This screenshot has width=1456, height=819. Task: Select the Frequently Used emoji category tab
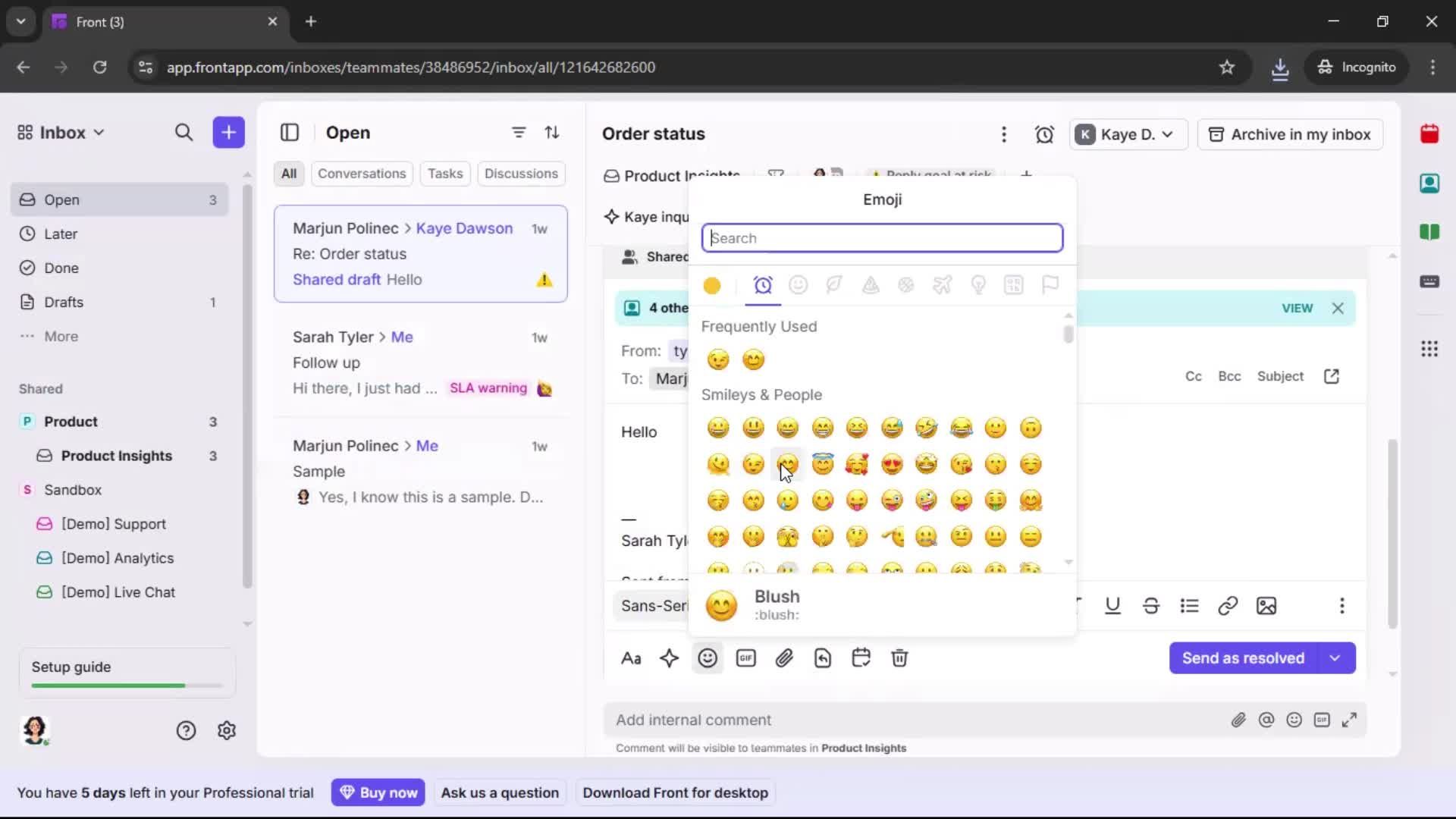(x=763, y=286)
